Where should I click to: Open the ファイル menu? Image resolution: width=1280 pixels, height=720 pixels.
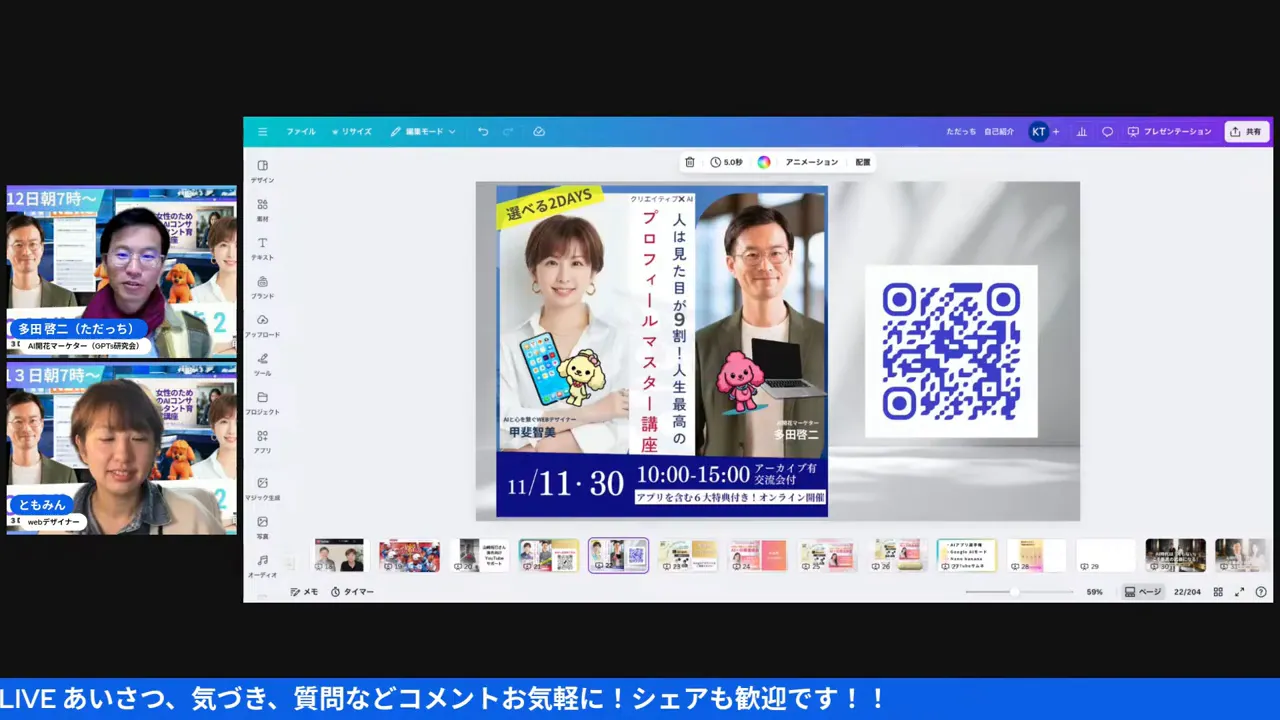click(x=301, y=131)
